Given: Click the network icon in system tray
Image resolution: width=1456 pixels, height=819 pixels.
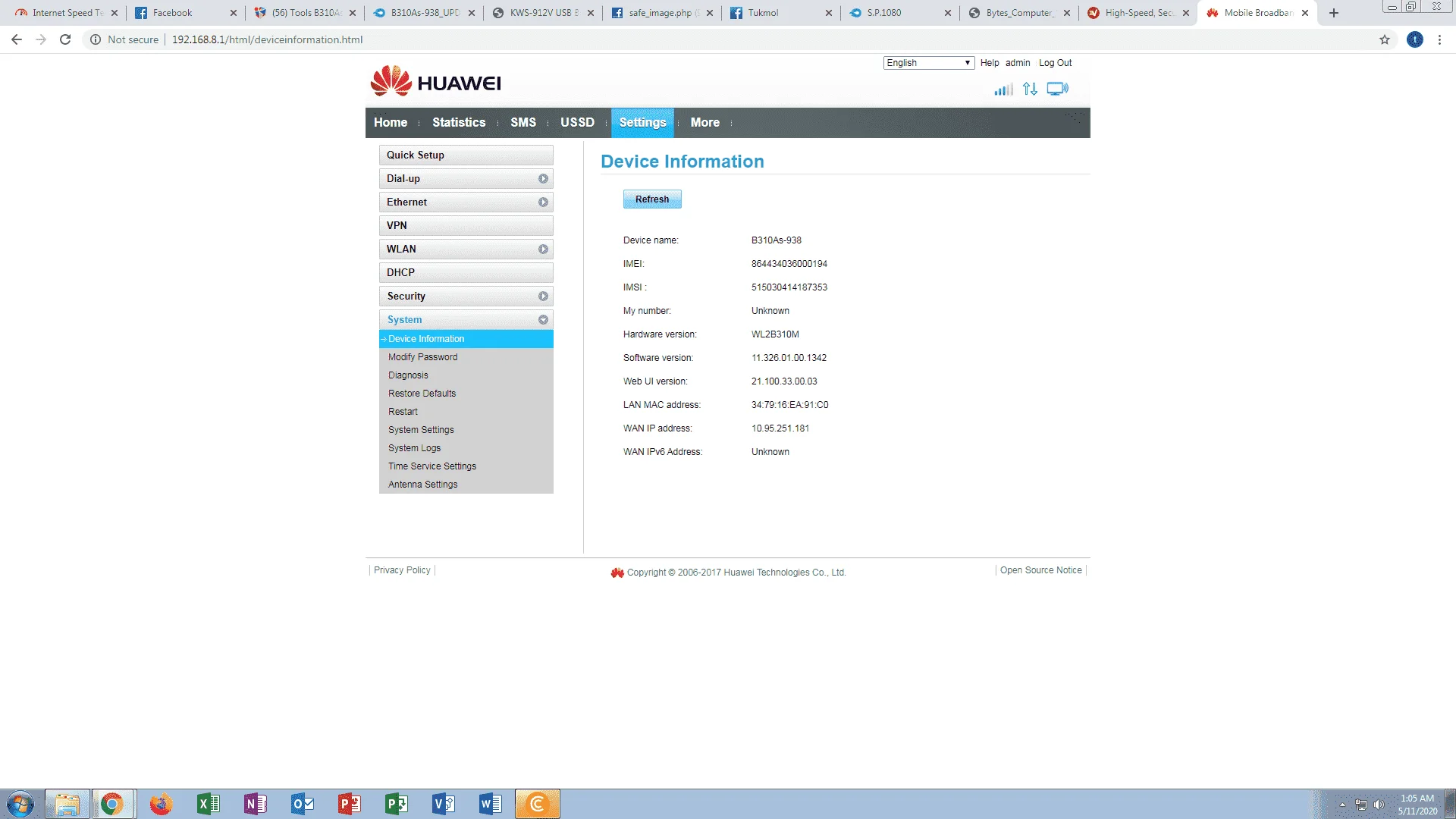Looking at the screenshot, I should (1361, 805).
